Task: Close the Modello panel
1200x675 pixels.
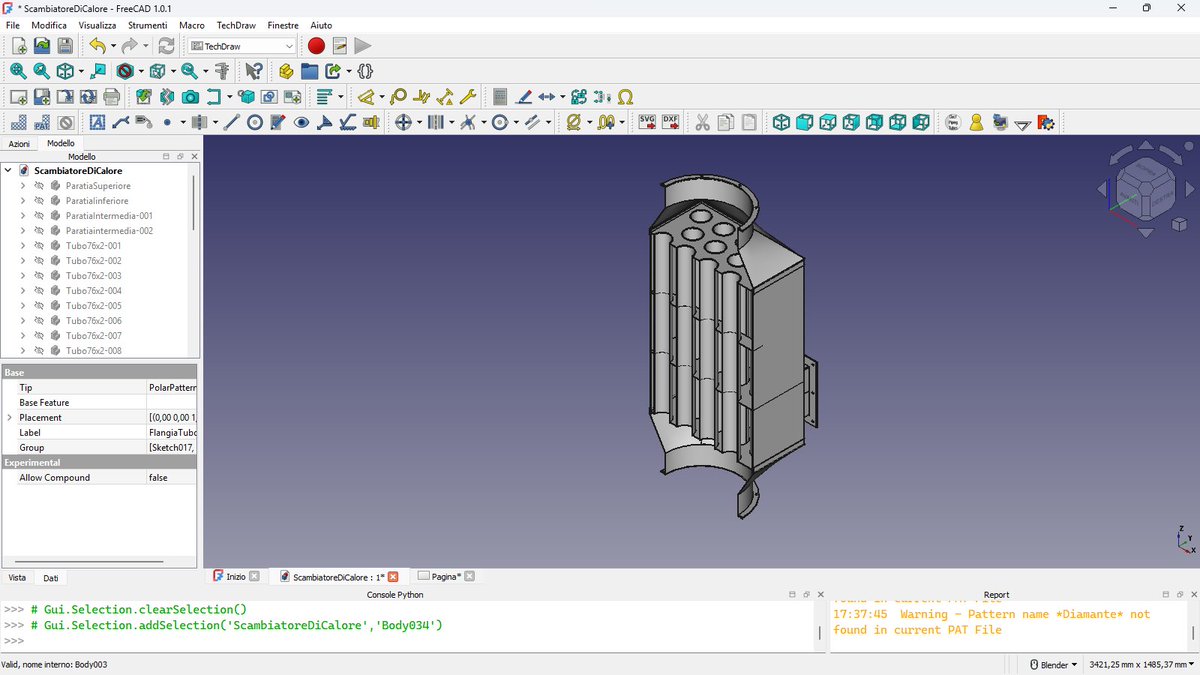Action: (x=194, y=157)
